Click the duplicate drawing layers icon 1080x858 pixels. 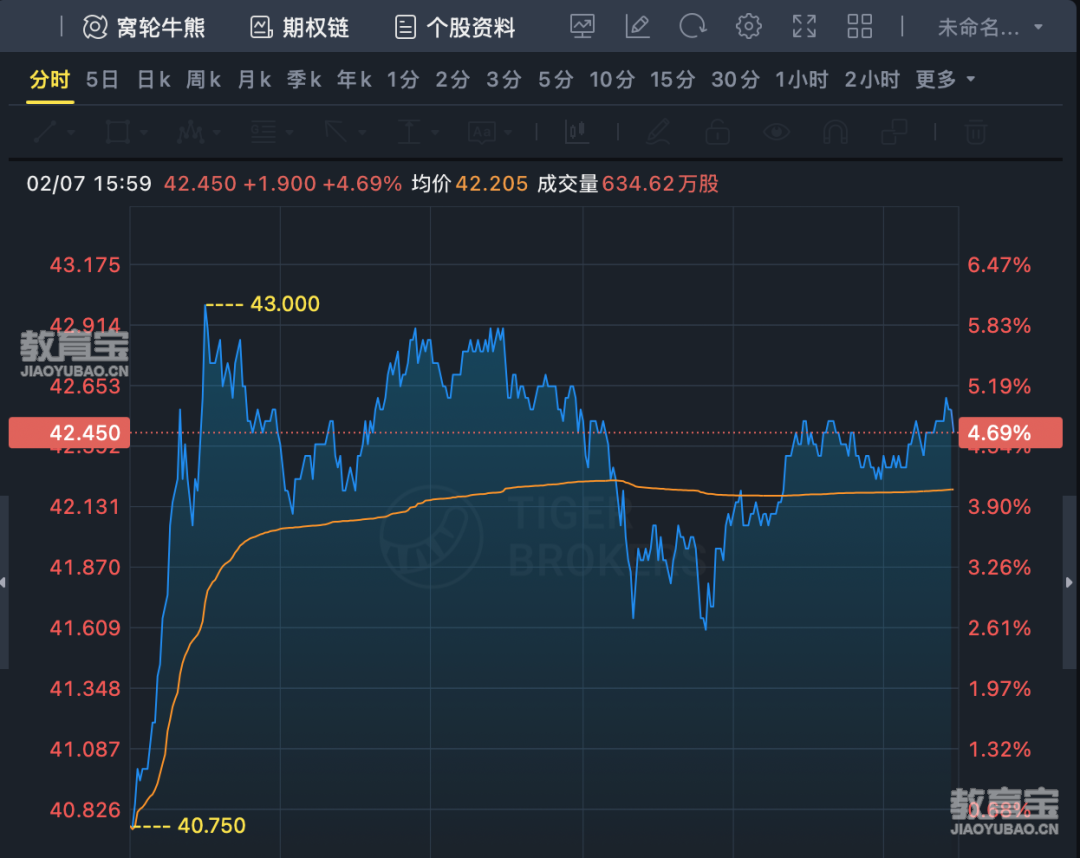coord(895,131)
